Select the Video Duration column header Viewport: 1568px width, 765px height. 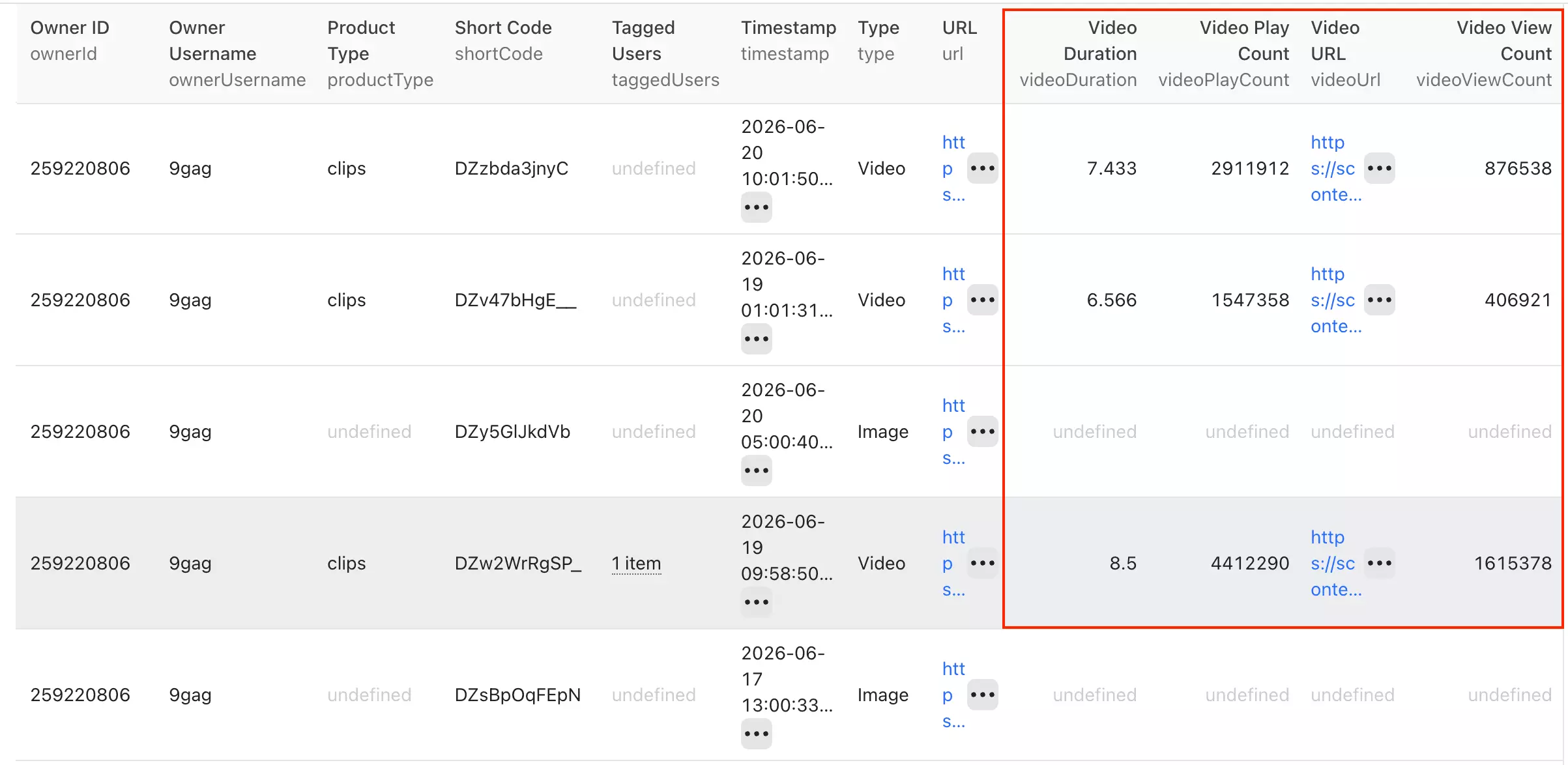pyautogui.click(x=1078, y=53)
